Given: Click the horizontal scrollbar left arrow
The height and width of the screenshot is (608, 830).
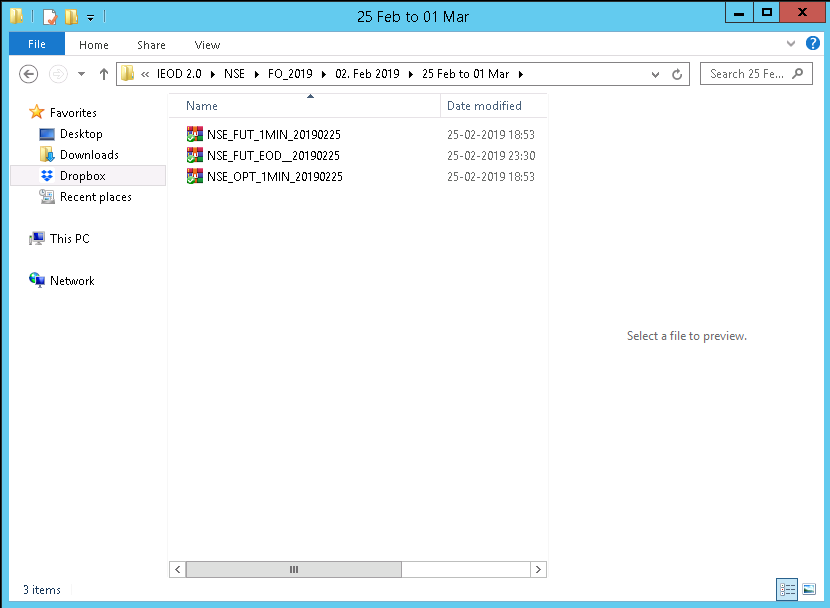Looking at the screenshot, I should click(177, 569).
